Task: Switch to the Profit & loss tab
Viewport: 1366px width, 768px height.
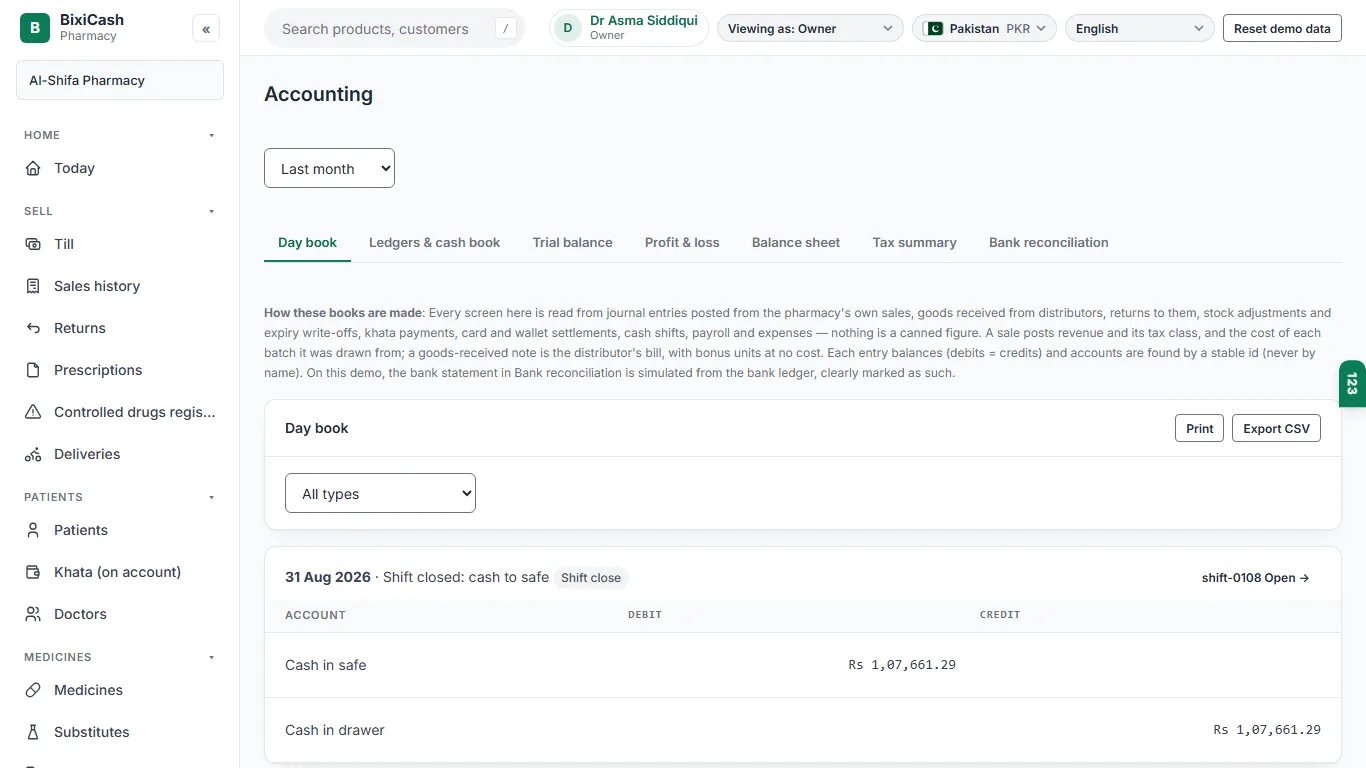Action: click(682, 242)
